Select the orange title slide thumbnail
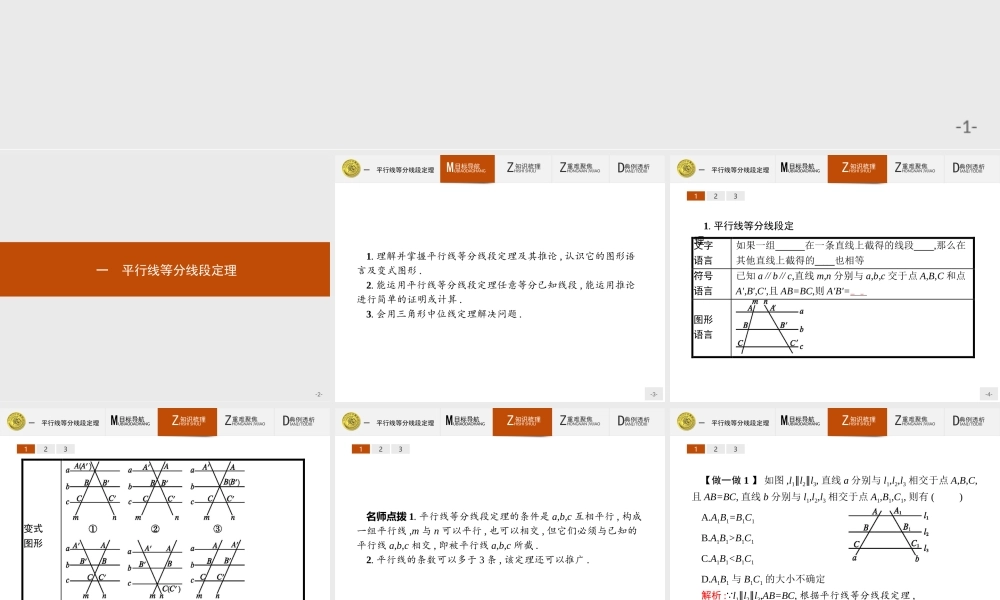This screenshot has height=600, width=1000. 165,270
